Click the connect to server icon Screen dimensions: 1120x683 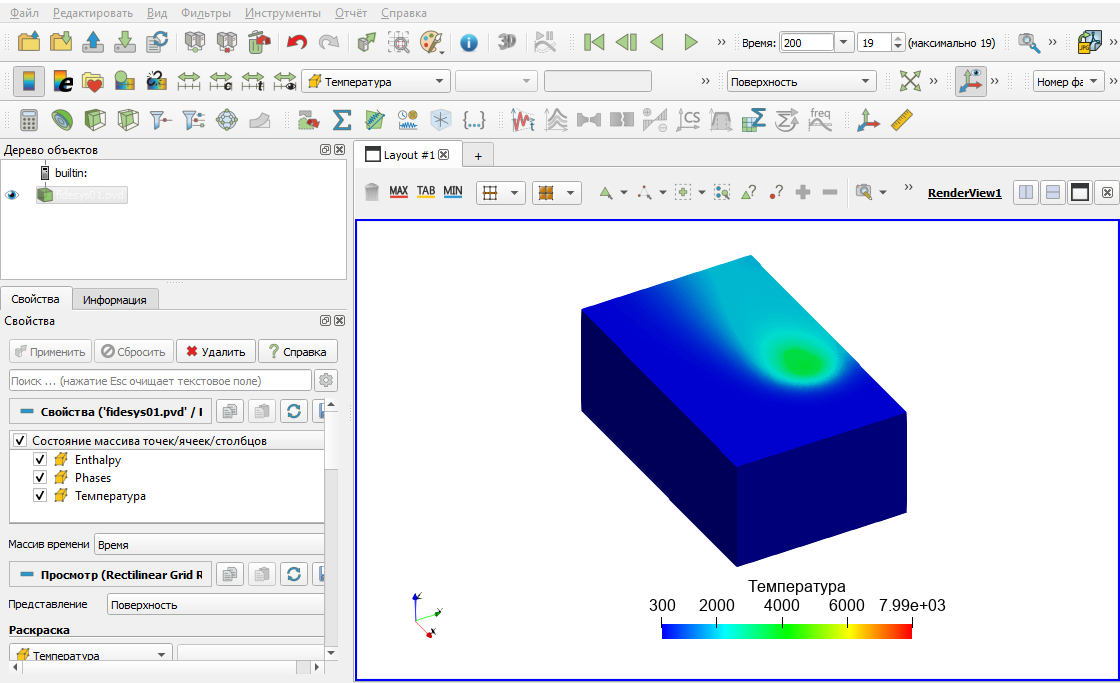195,42
